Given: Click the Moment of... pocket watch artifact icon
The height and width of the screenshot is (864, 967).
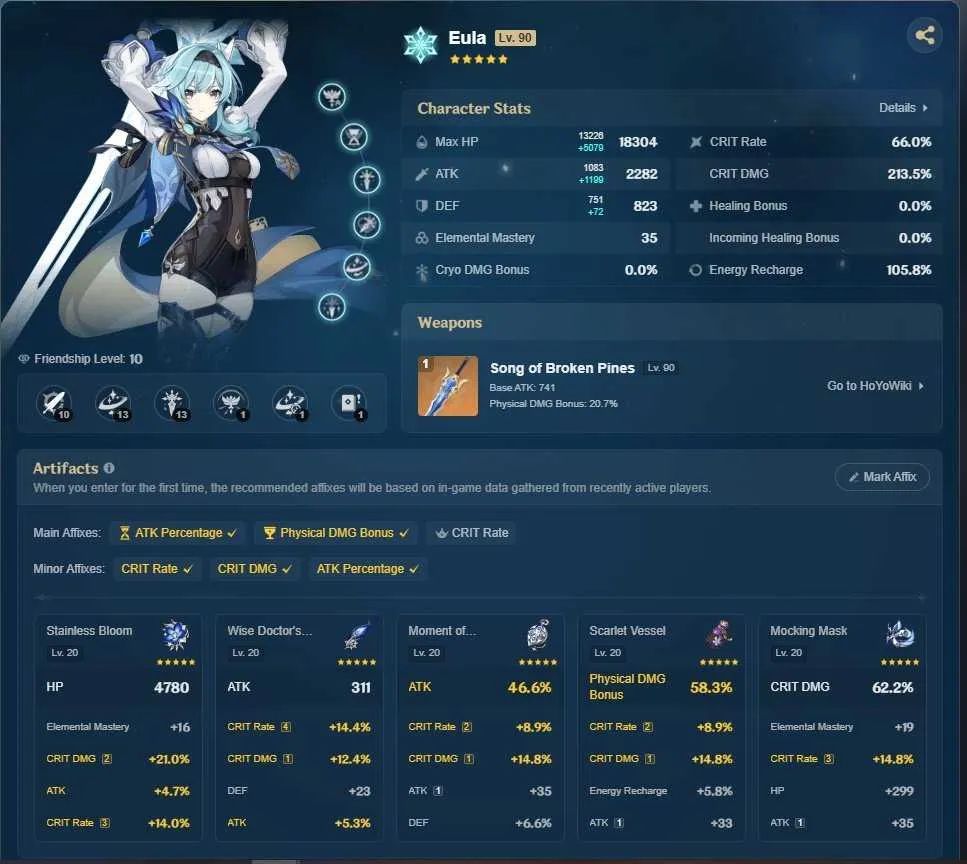Looking at the screenshot, I should click(x=538, y=635).
